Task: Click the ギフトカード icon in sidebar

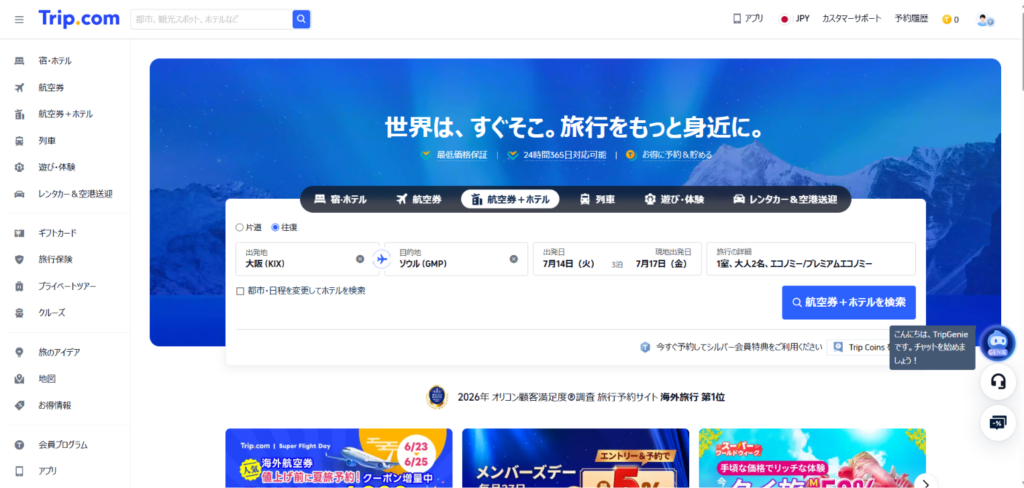Action: (x=20, y=233)
